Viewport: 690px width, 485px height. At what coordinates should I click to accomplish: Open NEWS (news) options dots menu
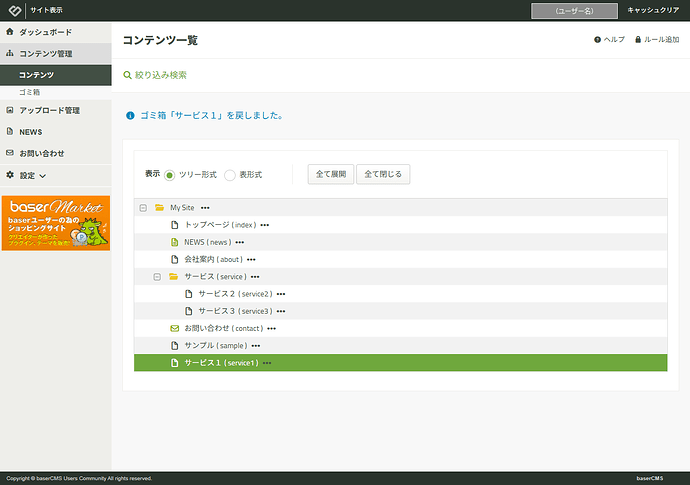click(x=239, y=242)
